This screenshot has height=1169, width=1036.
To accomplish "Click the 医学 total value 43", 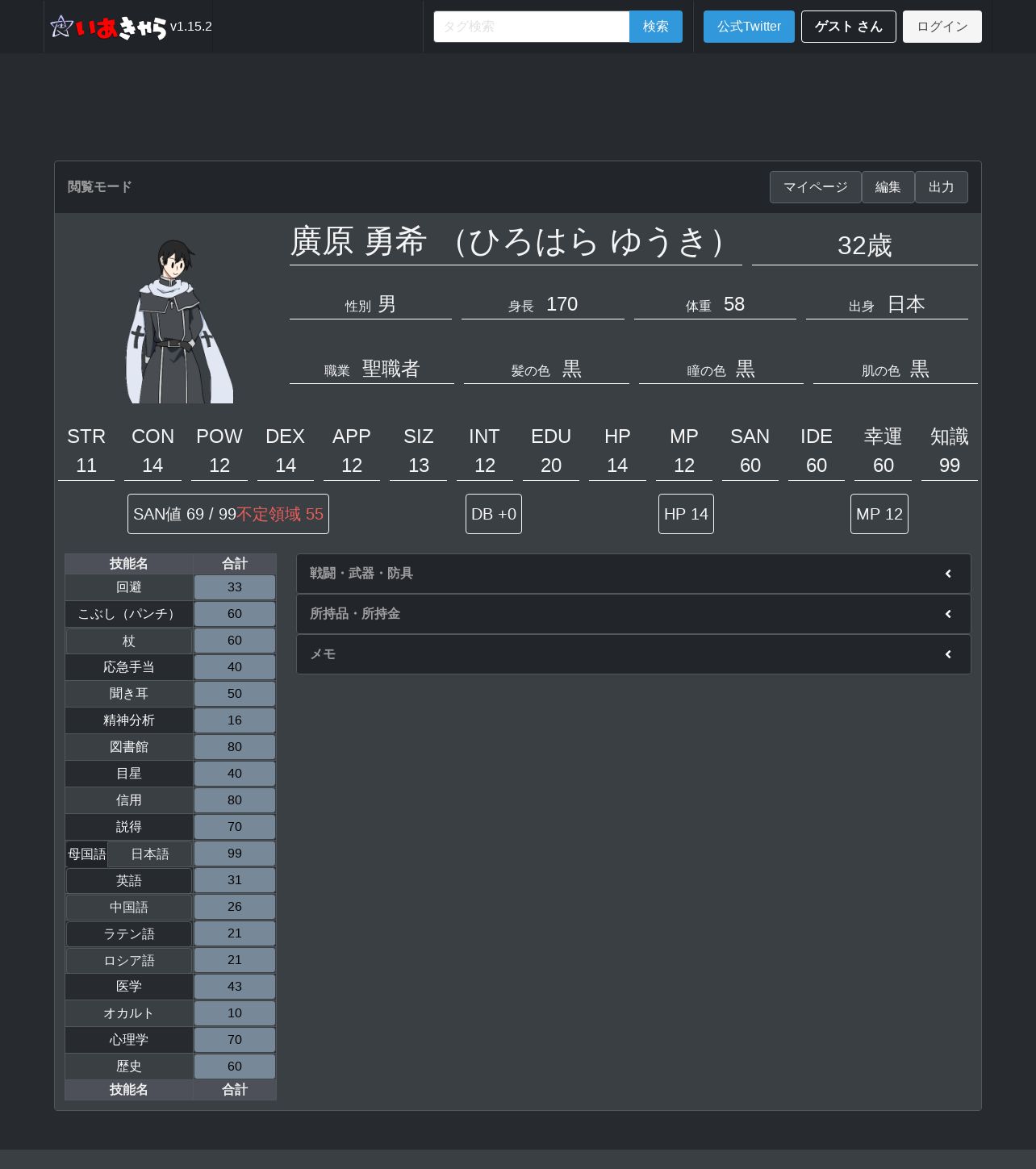I will click(235, 987).
